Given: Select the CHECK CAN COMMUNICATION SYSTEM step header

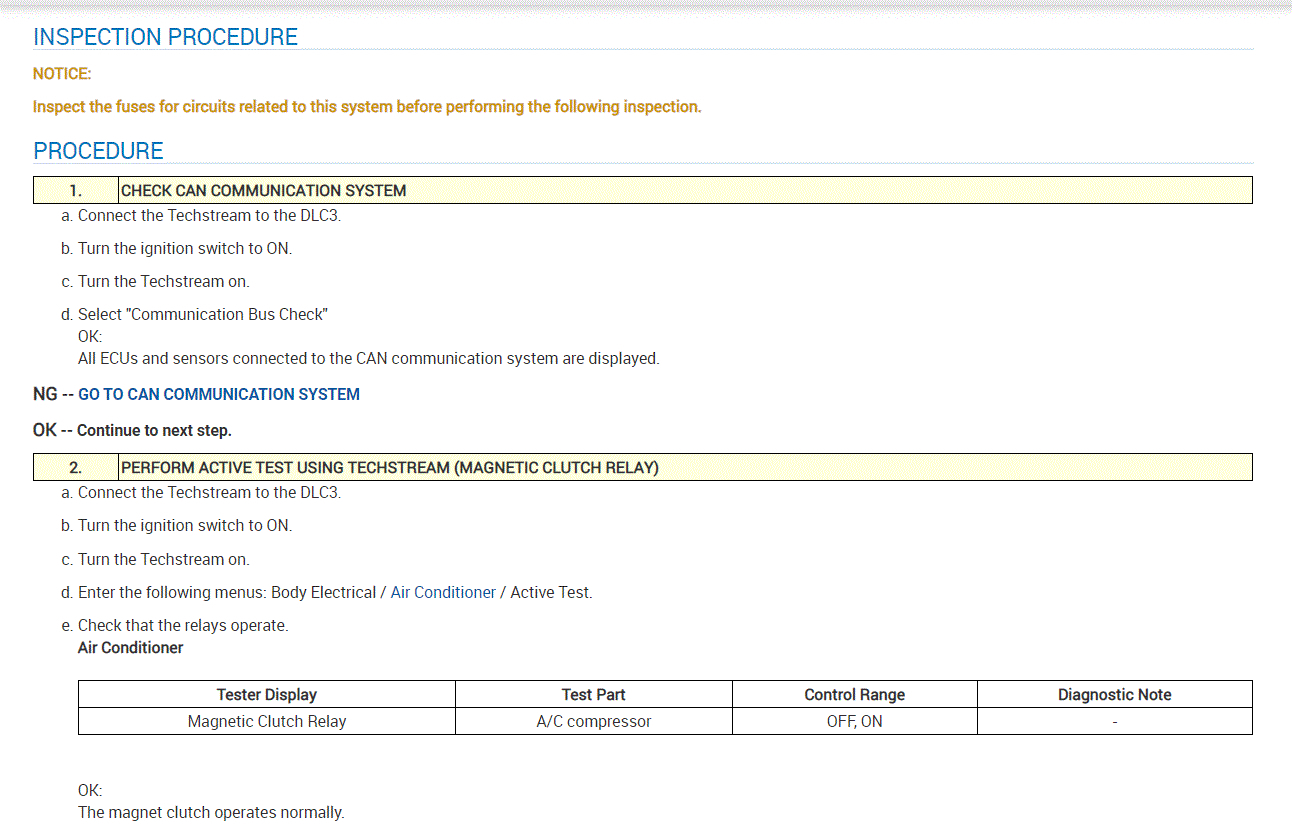Looking at the screenshot, I should 263,190.
